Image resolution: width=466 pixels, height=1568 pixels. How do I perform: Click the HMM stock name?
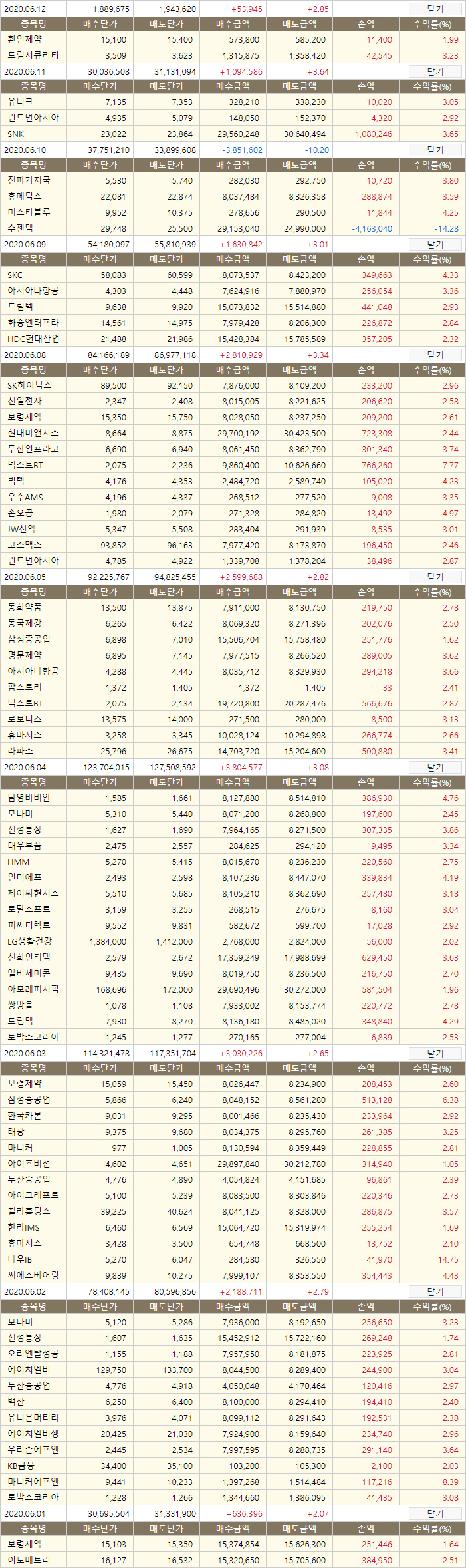pyautogui.click(x=19, y=862)
